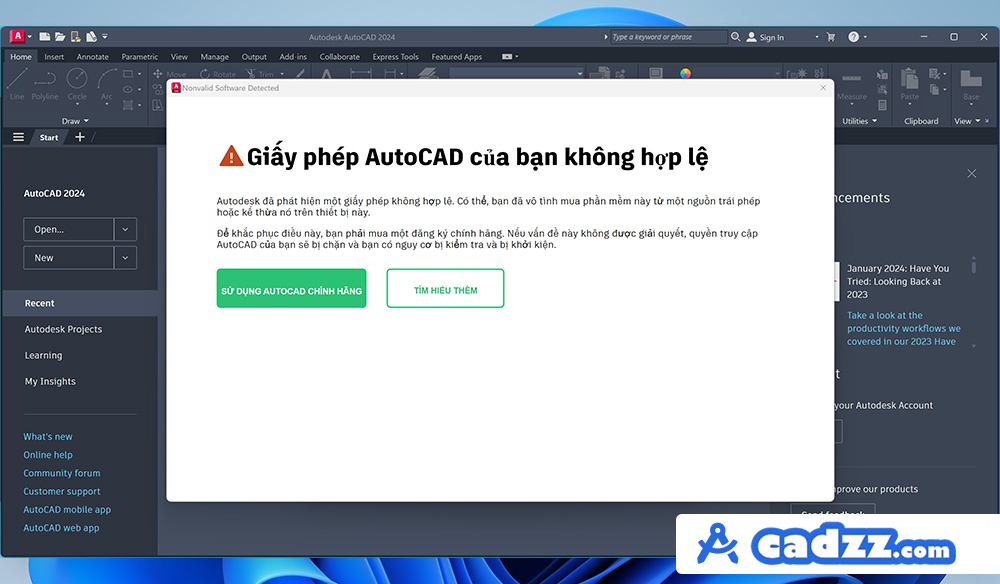Open the AutoCAD application menu logo
1000x584 pixels.
[18, 36]
